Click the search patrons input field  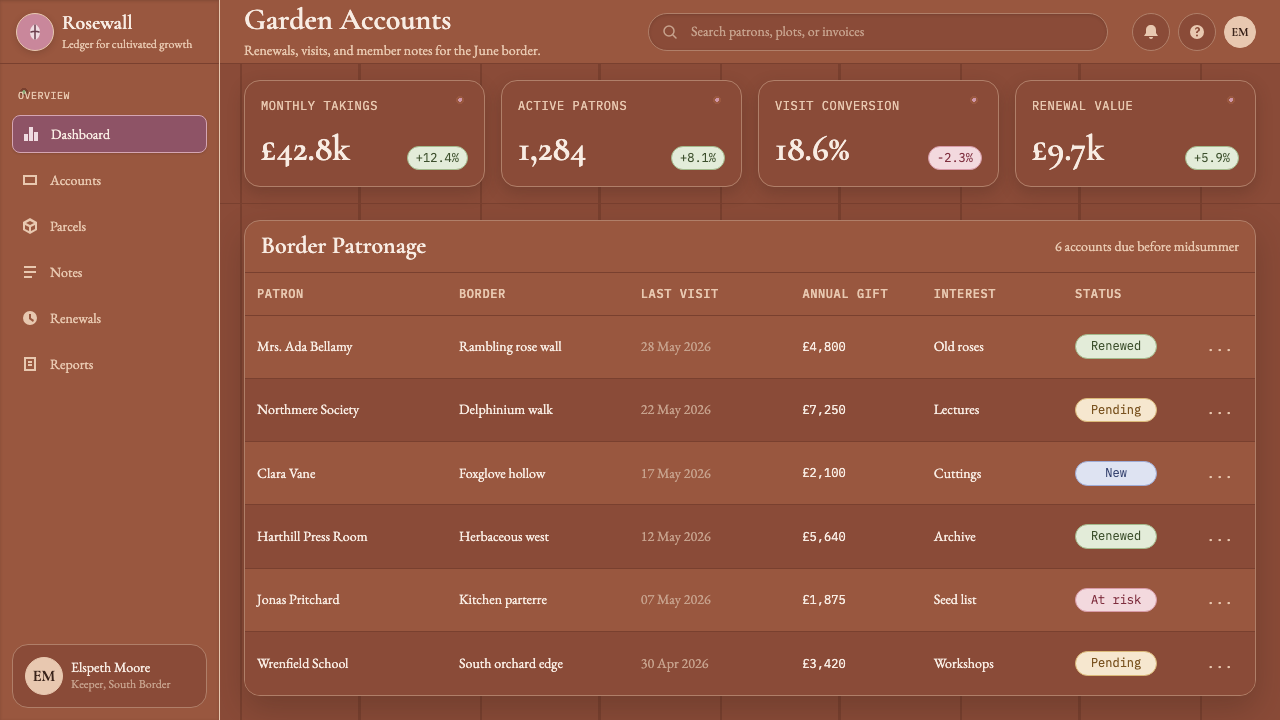[878, 32]
